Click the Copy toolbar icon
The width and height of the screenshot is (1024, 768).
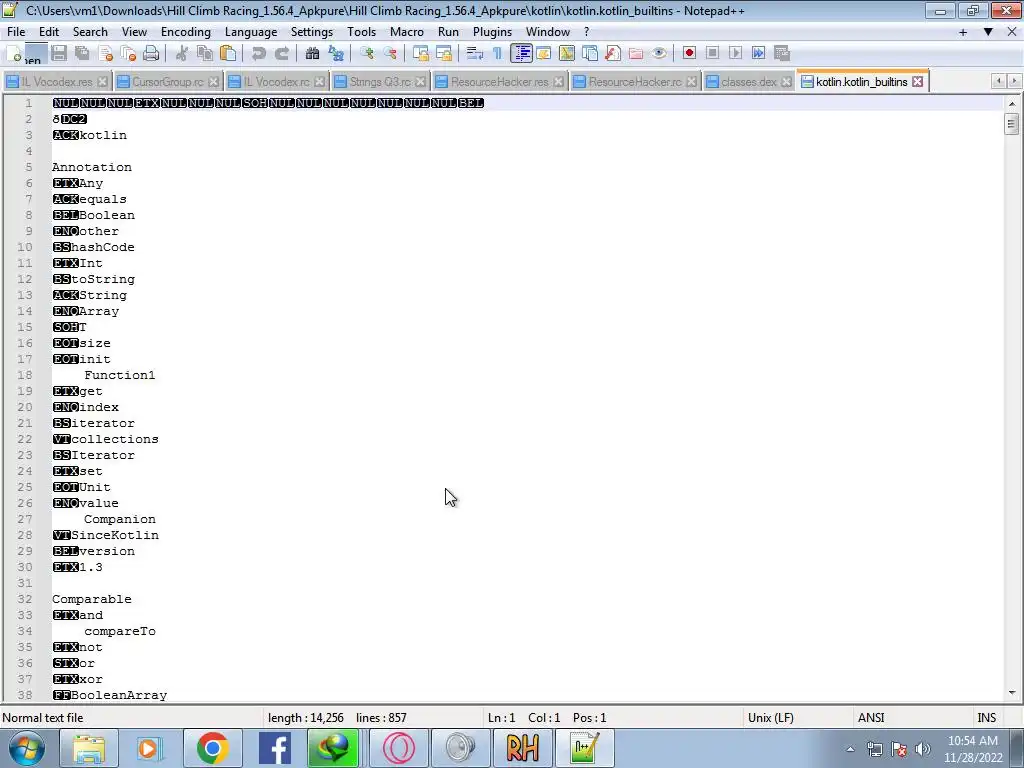204,54
